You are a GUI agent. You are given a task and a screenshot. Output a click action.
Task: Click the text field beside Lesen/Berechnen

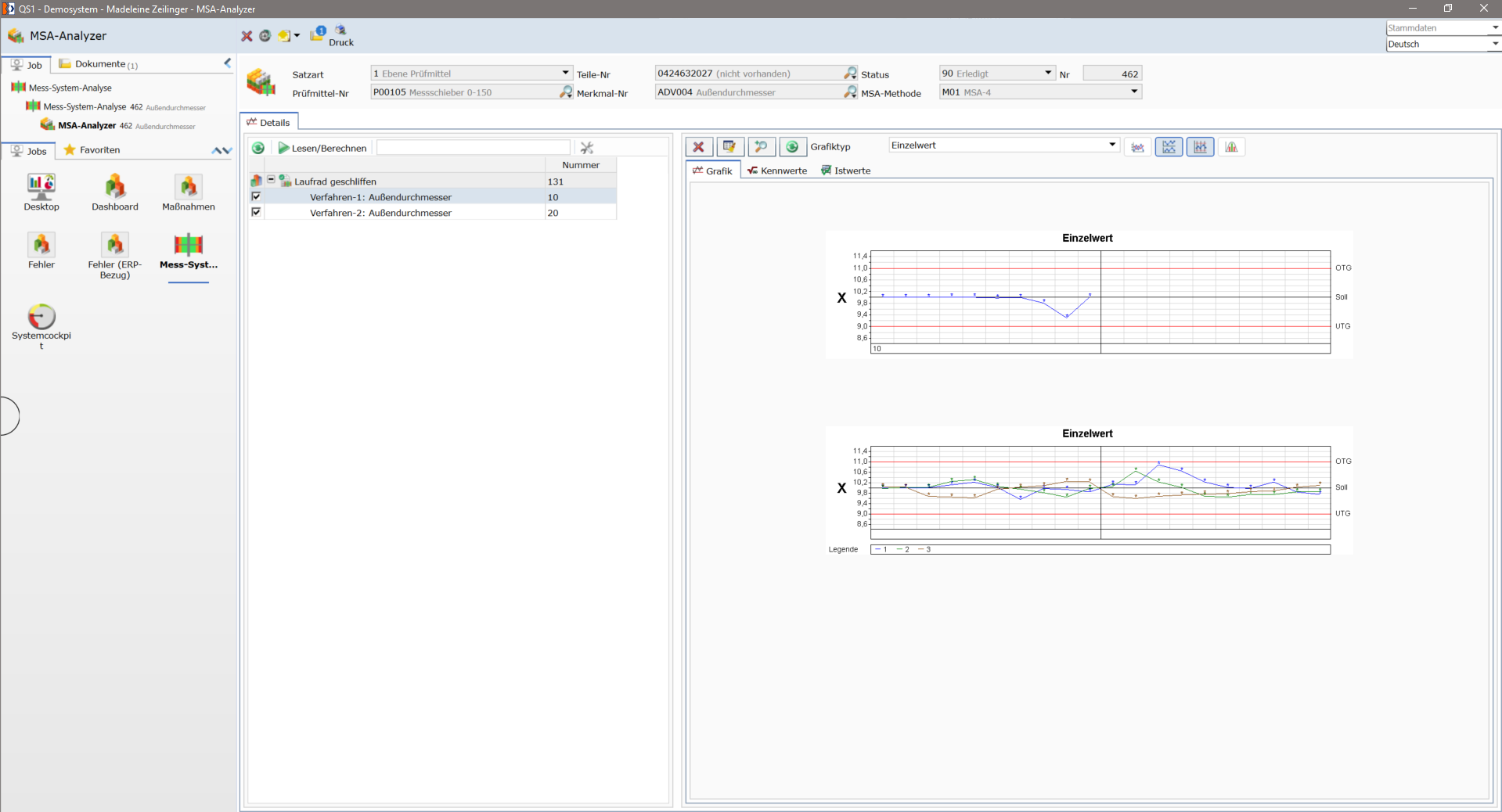click(474, 148)
